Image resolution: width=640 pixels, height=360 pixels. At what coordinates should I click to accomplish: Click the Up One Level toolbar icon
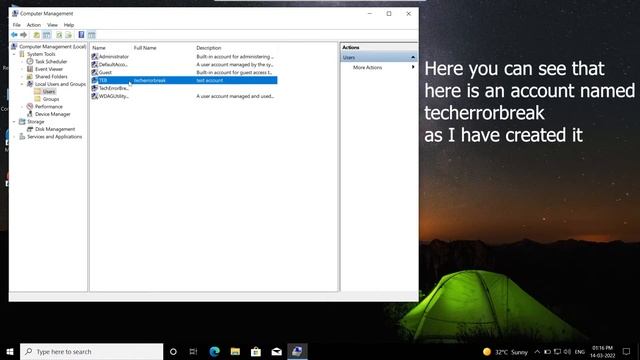point(37,35)
